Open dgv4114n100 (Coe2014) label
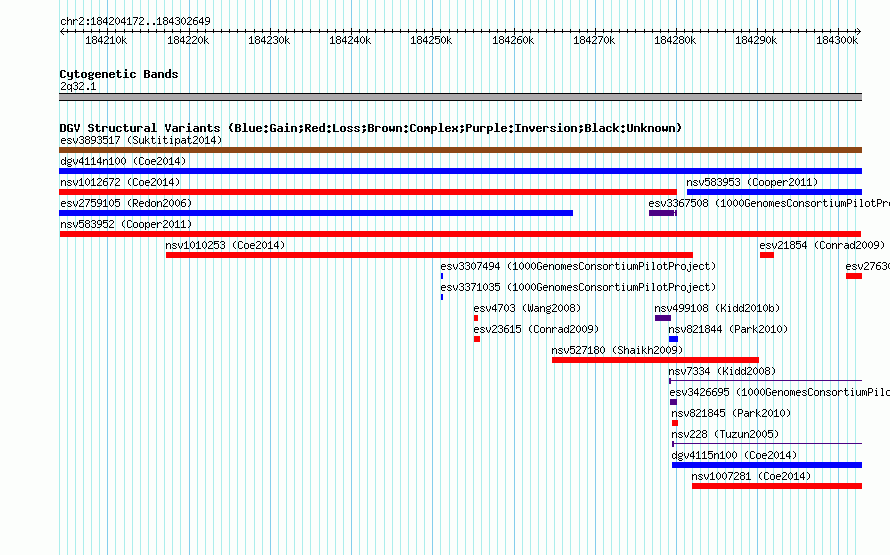890x555 pixels. tap(123, 161)
